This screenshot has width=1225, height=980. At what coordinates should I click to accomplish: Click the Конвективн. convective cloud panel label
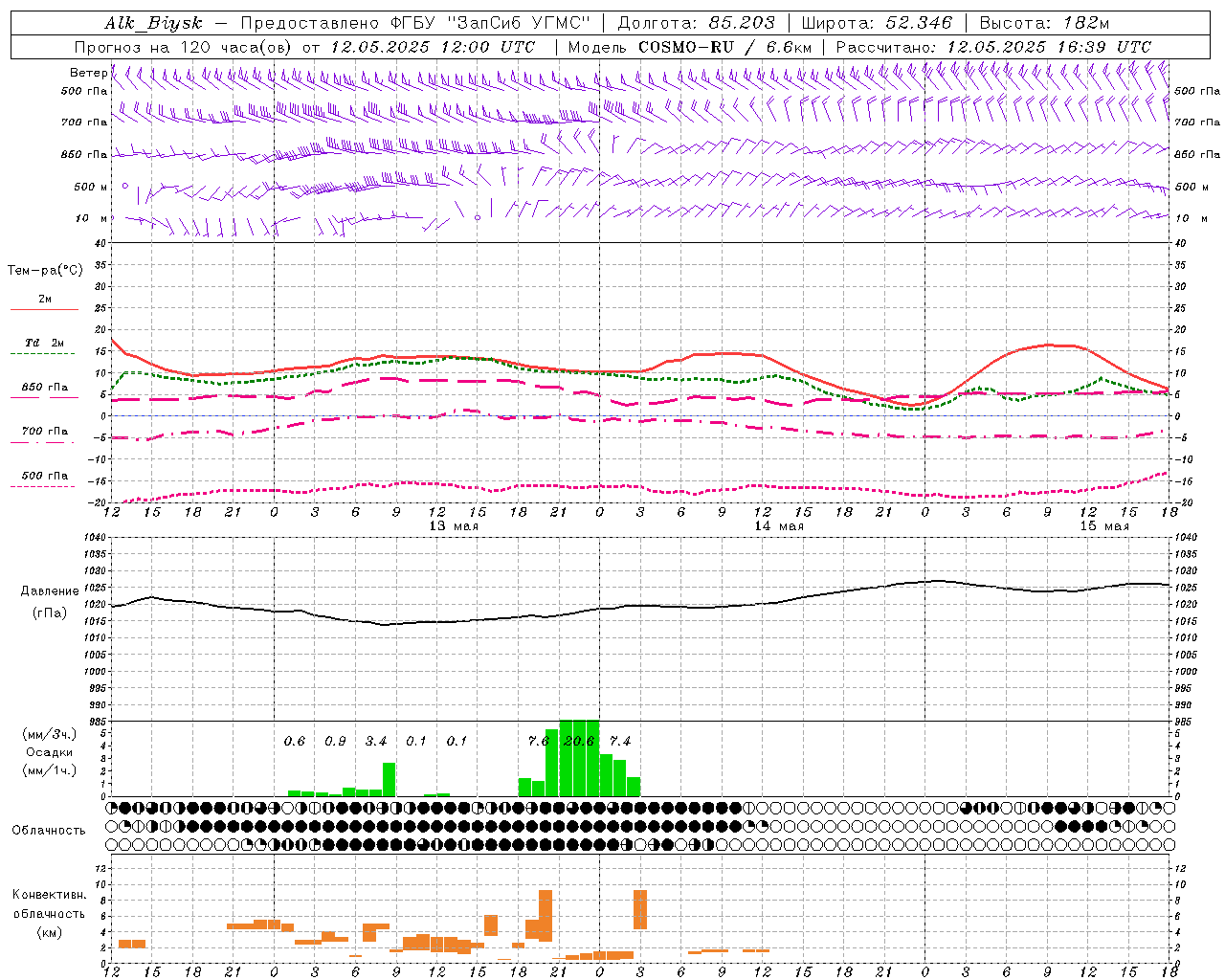[50, 895]
